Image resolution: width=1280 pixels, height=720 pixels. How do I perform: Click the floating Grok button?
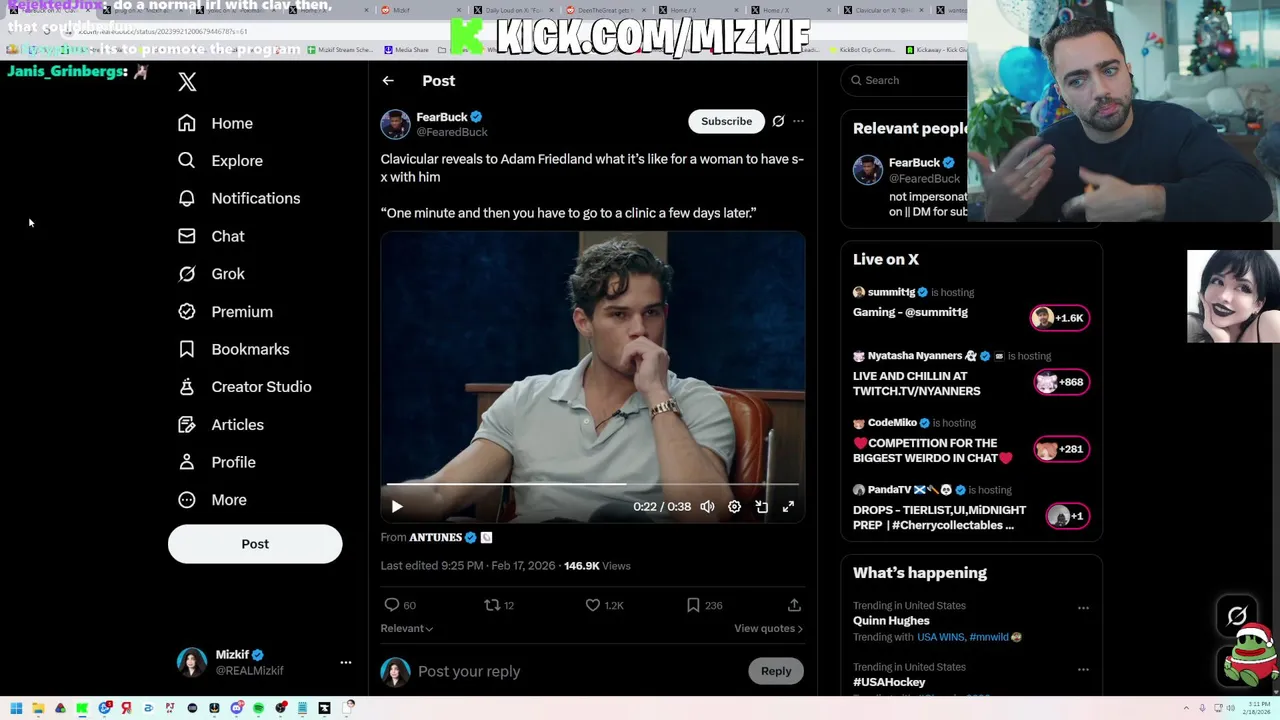pos(1237,617)
